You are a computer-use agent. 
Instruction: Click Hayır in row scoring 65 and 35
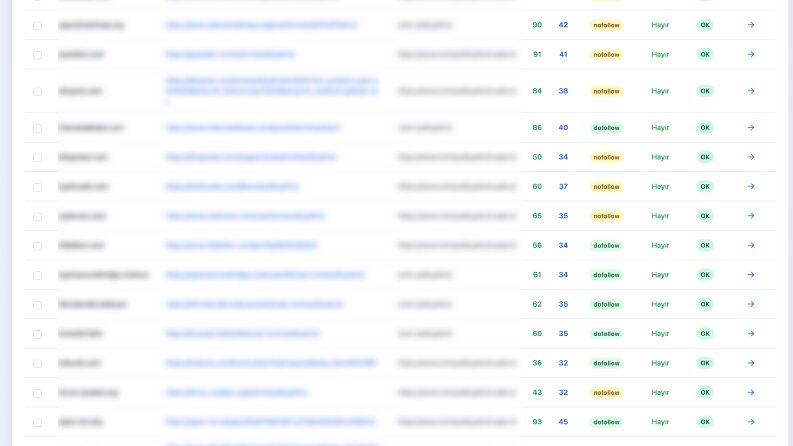(x=660, y=216)
